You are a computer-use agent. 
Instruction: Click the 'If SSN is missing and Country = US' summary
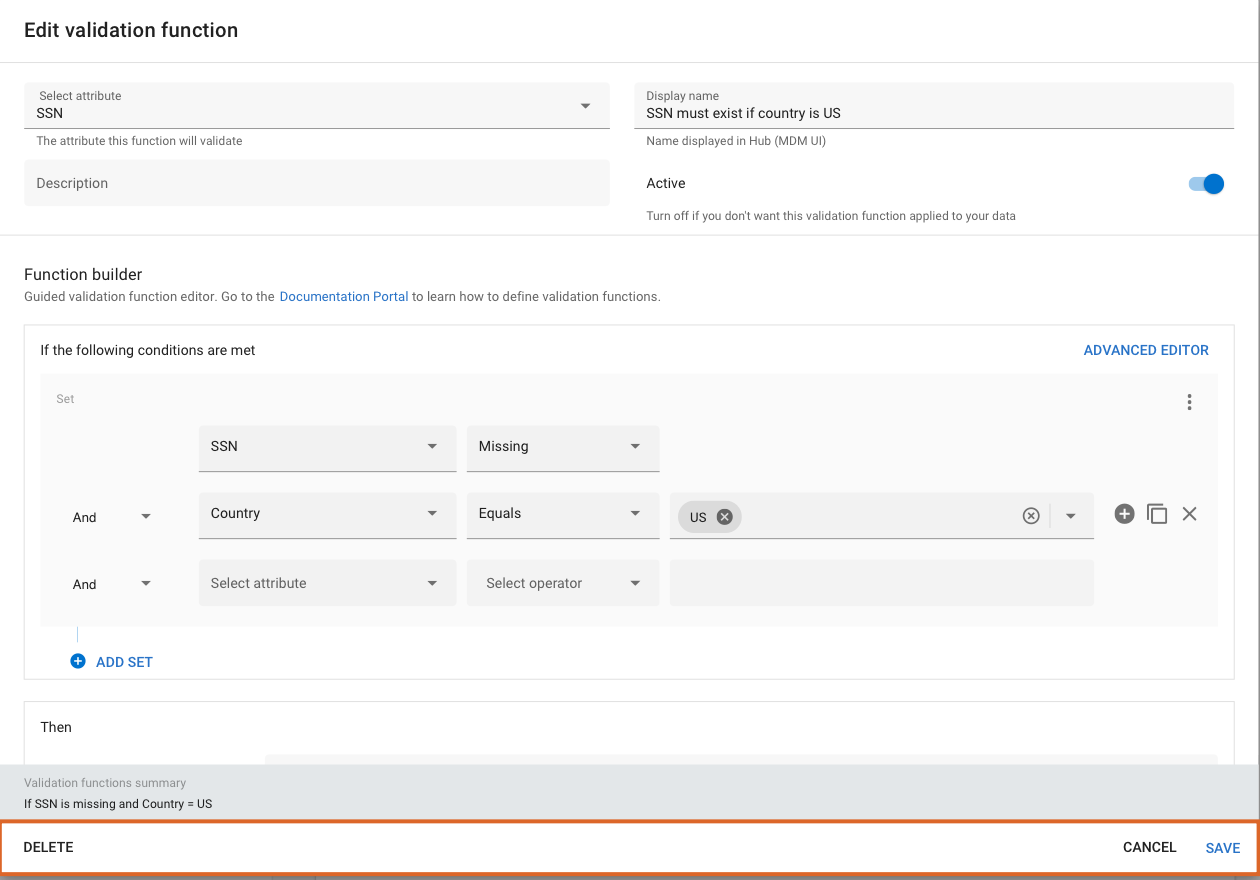(118, 803)
